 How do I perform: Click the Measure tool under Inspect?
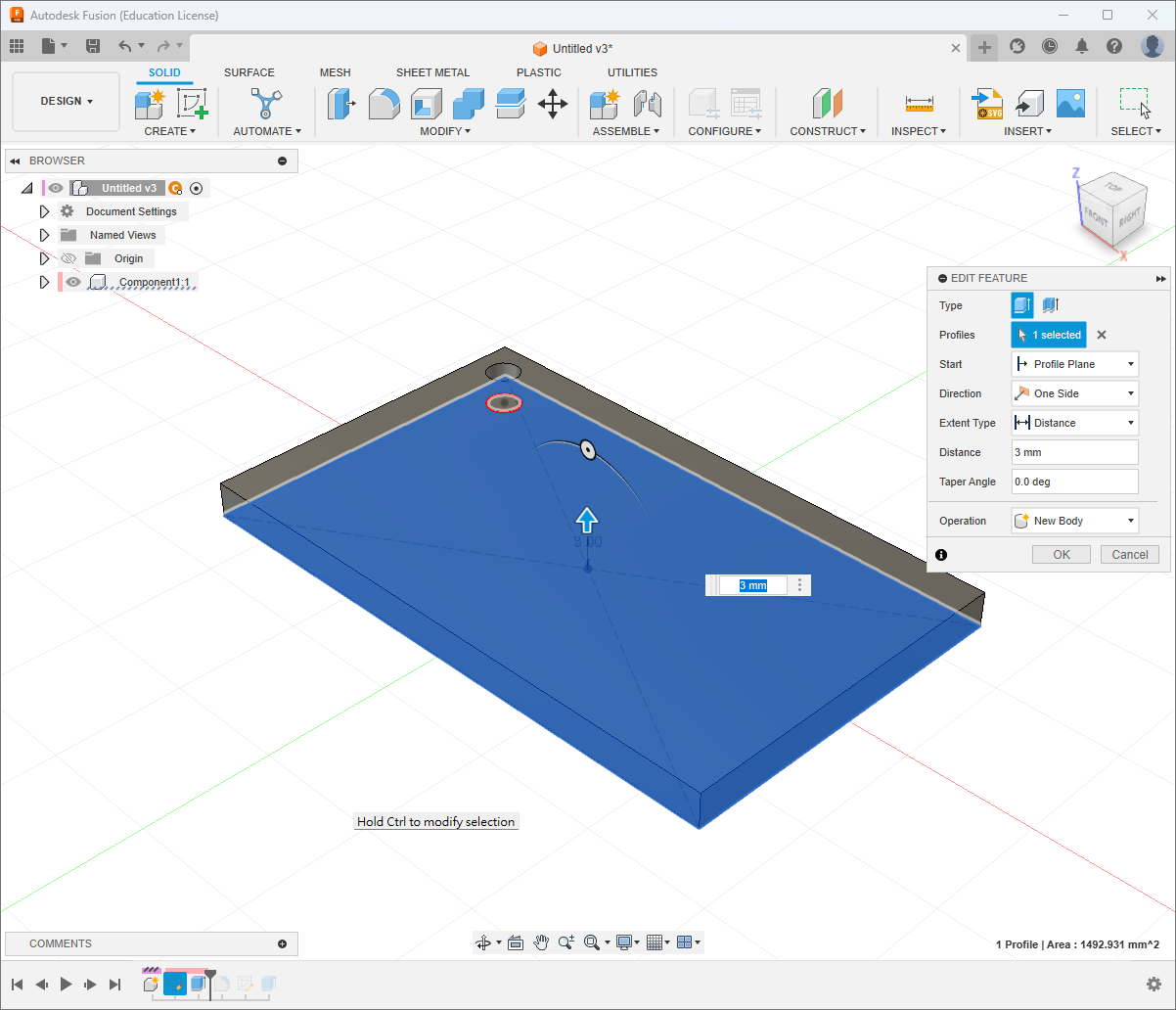(919, 103)
